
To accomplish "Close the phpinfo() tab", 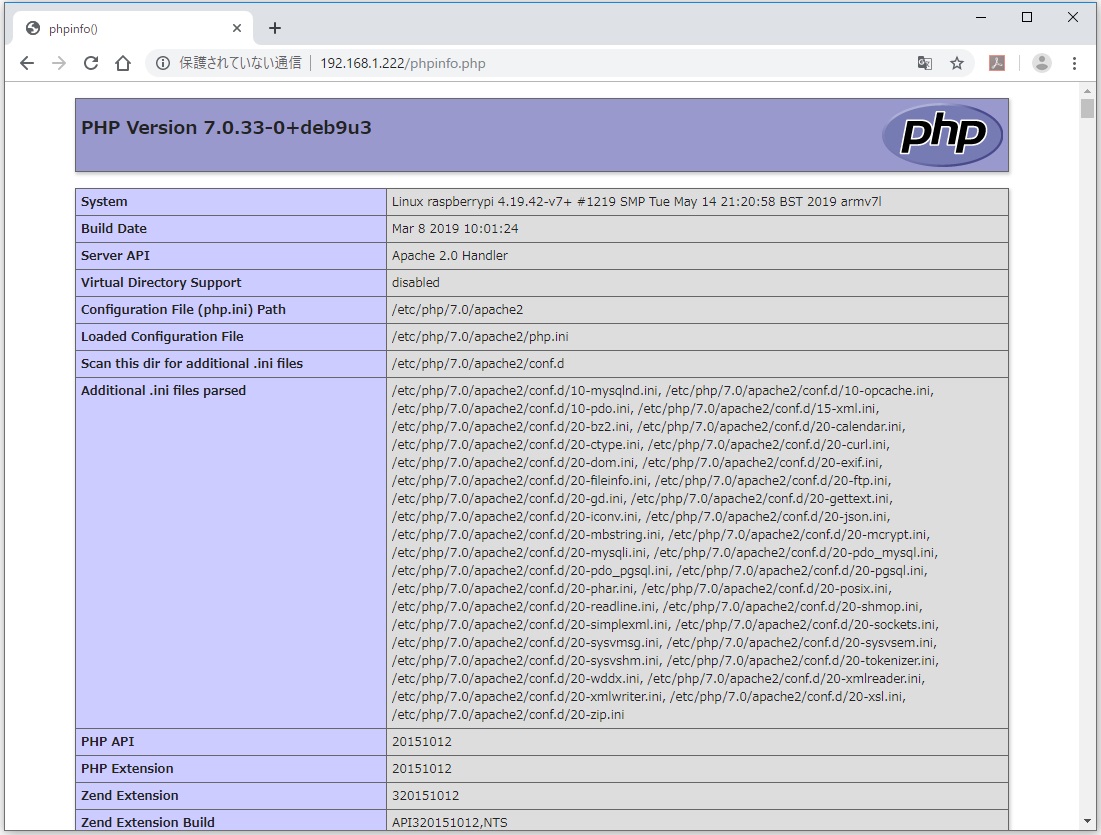I will pos(237,28).
